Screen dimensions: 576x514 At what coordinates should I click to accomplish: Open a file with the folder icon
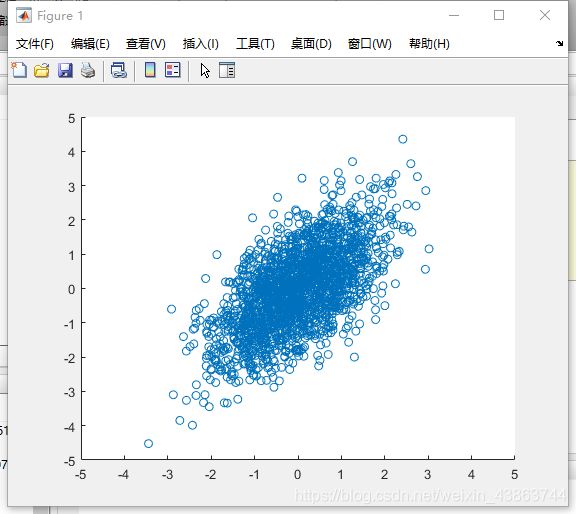(42, 70)
